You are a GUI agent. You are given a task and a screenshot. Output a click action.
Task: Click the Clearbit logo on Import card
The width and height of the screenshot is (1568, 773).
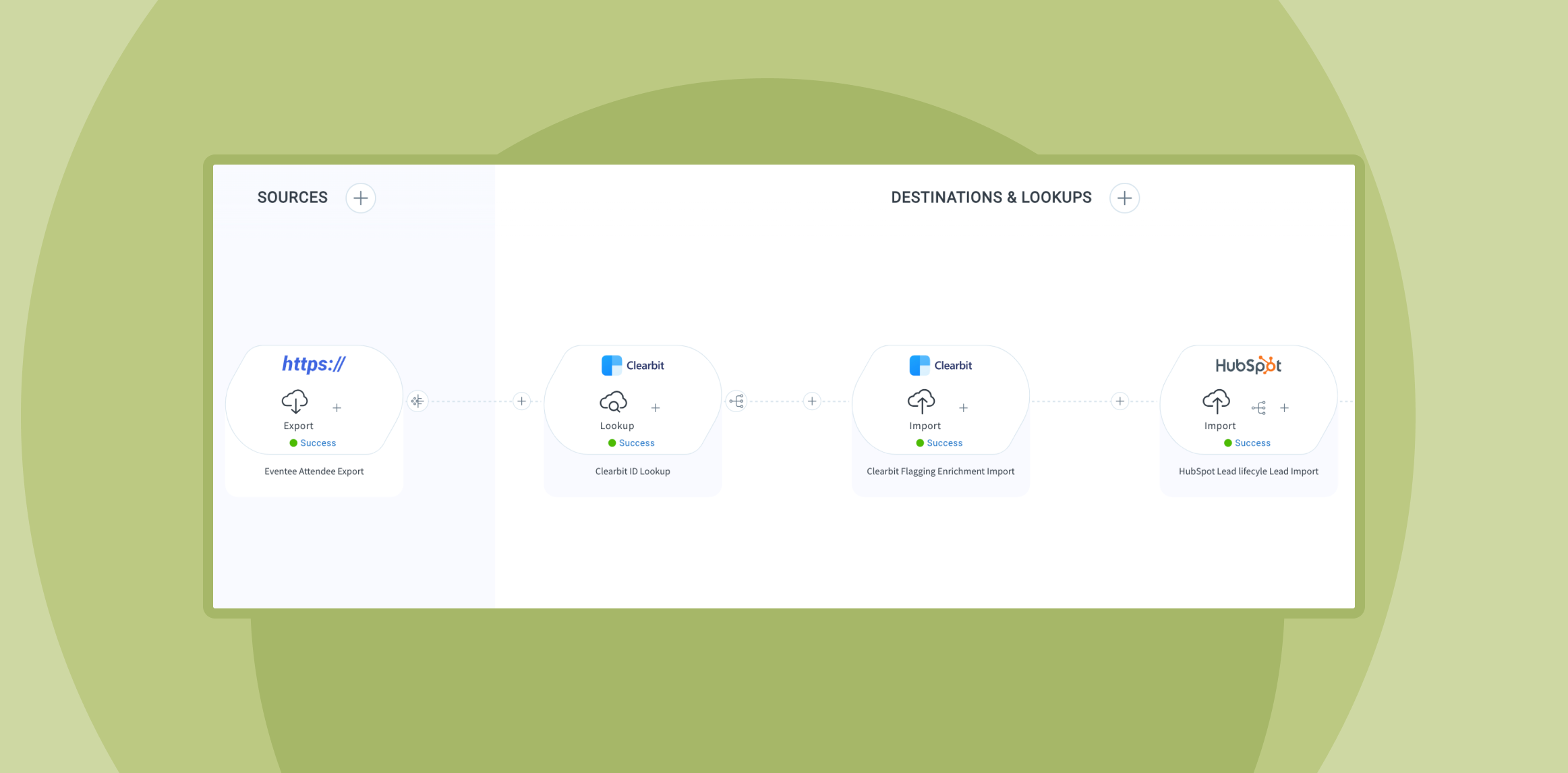click(940, 366)
